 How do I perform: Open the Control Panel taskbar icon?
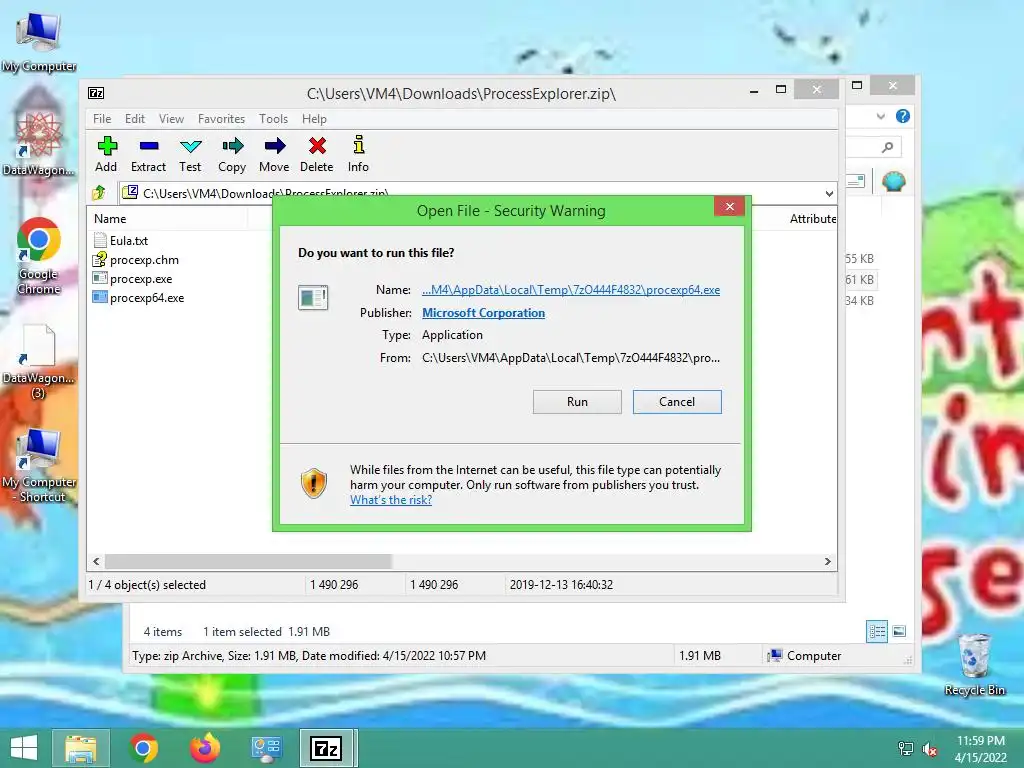266,748
